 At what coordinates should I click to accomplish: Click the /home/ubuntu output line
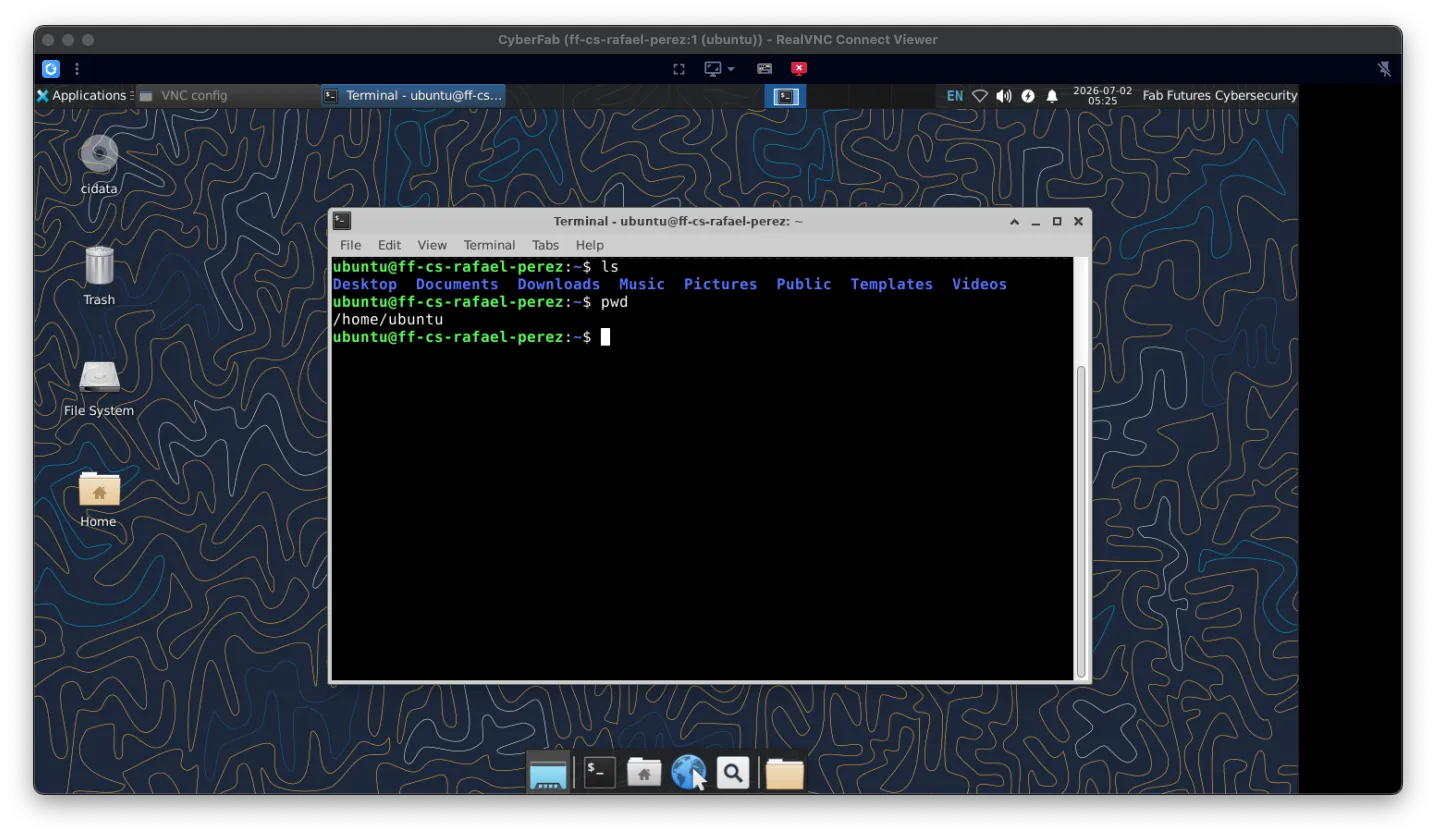[x=388, y=319]
